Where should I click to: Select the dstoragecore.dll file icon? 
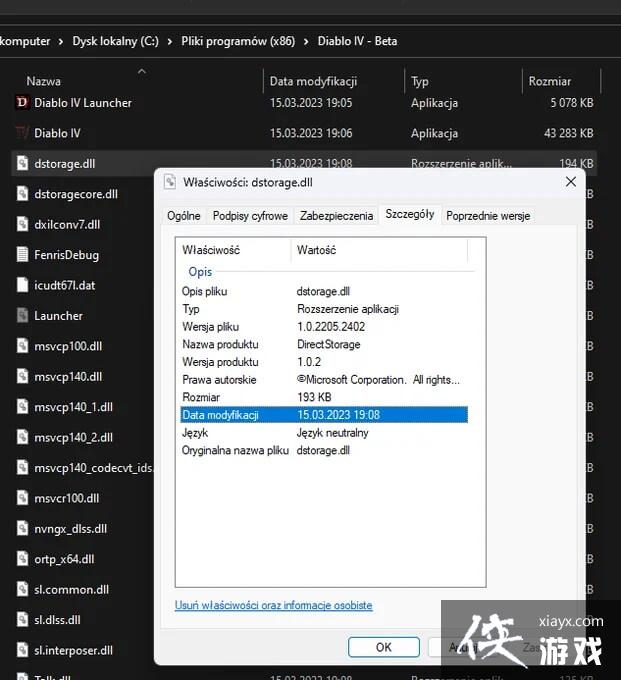pyautogui.click(x=22, y=194)
